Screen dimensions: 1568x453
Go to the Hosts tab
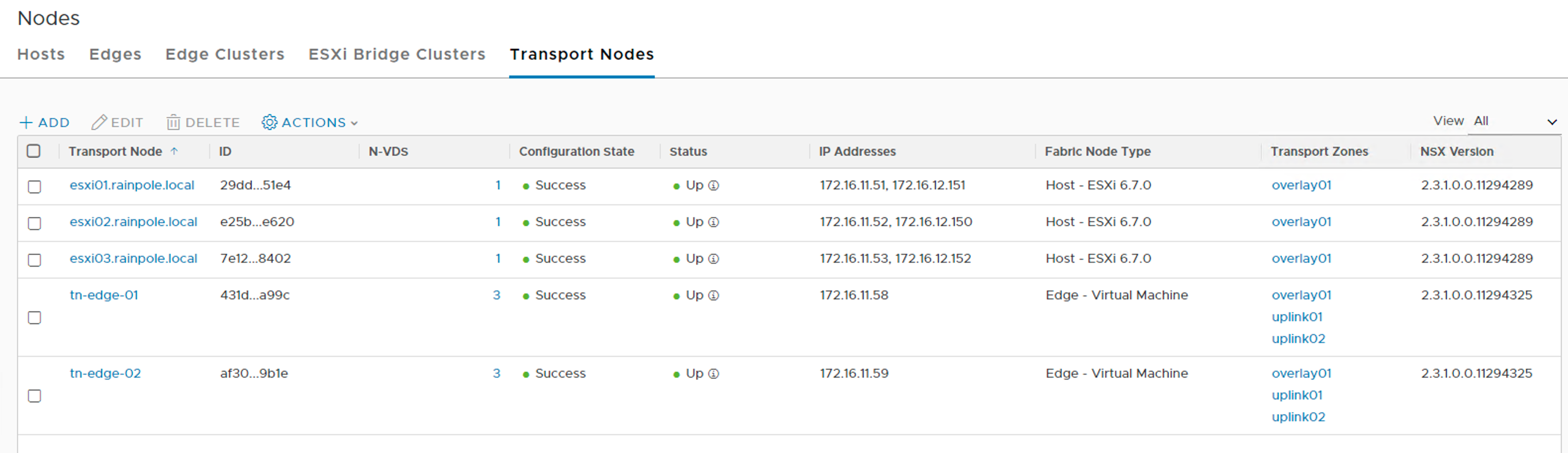pyautogui.click(x=41, y=54)
